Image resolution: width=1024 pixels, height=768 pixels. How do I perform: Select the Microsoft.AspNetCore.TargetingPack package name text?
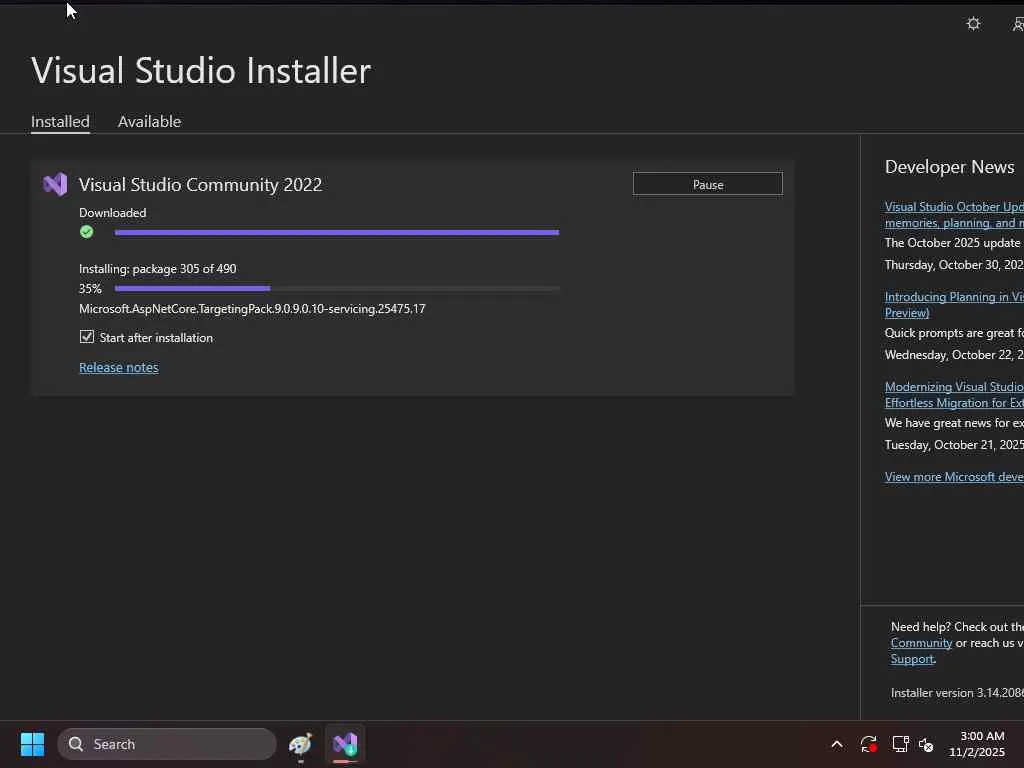[252, 309]
